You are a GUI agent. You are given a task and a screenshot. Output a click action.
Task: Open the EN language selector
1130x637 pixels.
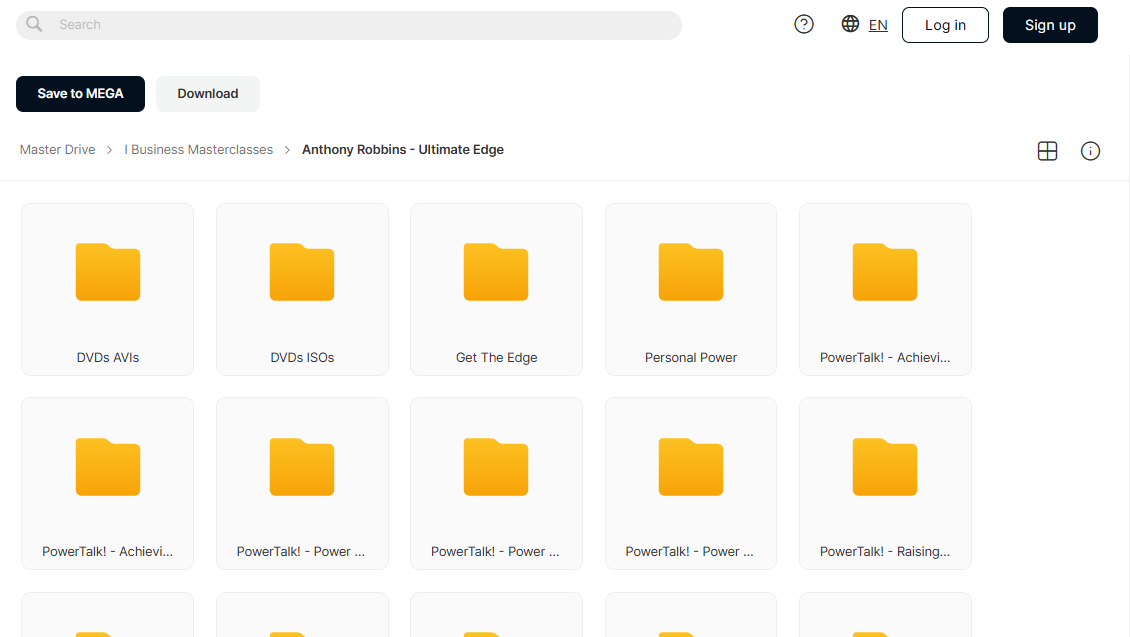point(878,25)
